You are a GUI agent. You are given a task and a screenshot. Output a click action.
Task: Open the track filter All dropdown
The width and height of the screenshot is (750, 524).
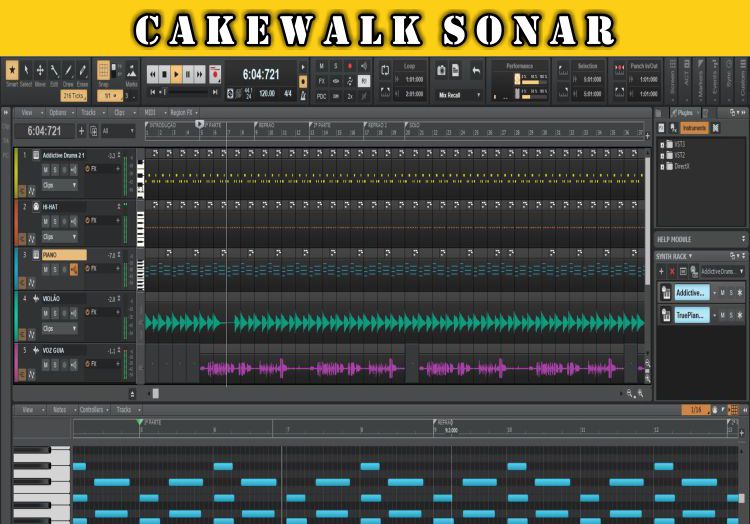coord(118,131)
